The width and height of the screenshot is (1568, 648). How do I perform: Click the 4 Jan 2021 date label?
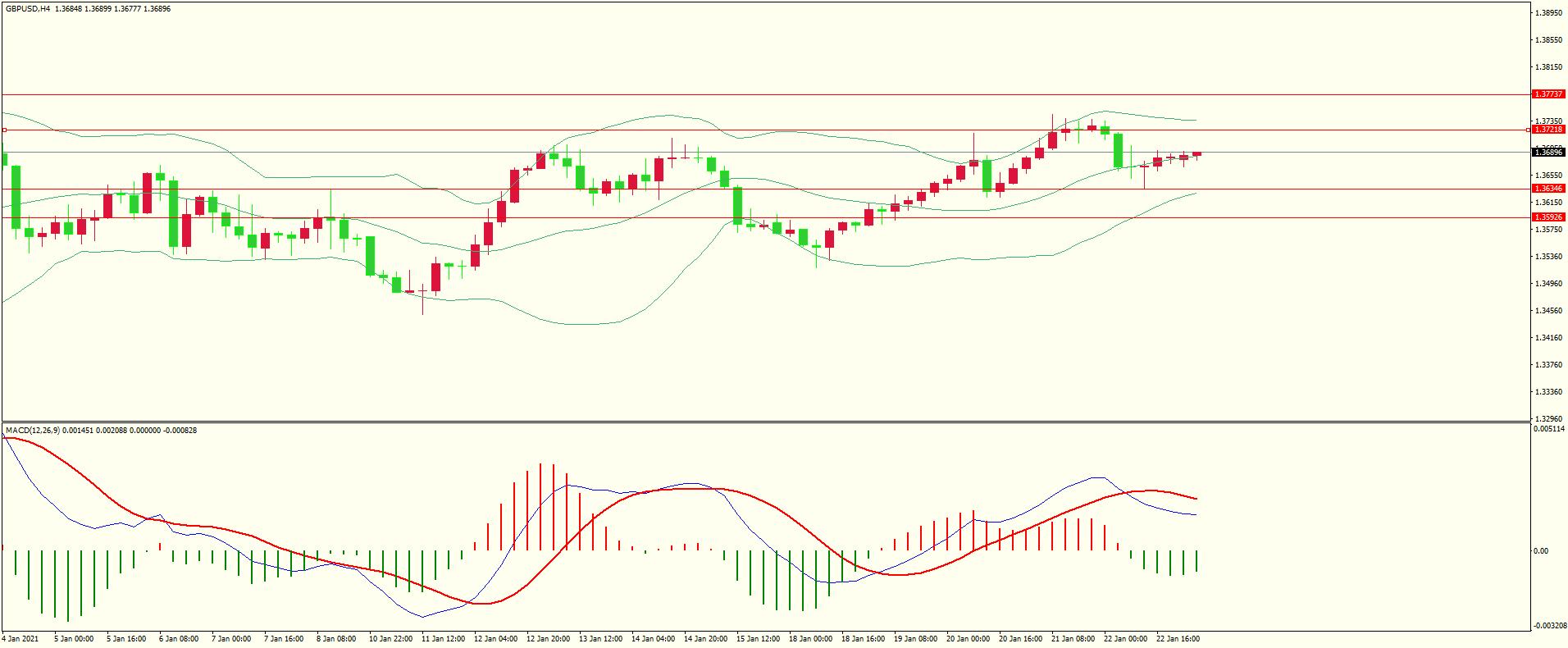(21, 639)
